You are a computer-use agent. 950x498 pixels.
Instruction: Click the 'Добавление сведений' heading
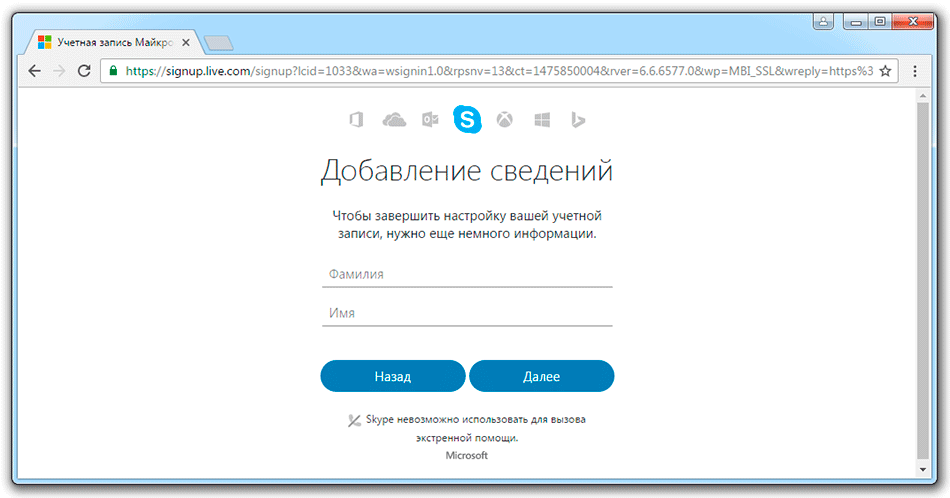click(x=467, y=171)
